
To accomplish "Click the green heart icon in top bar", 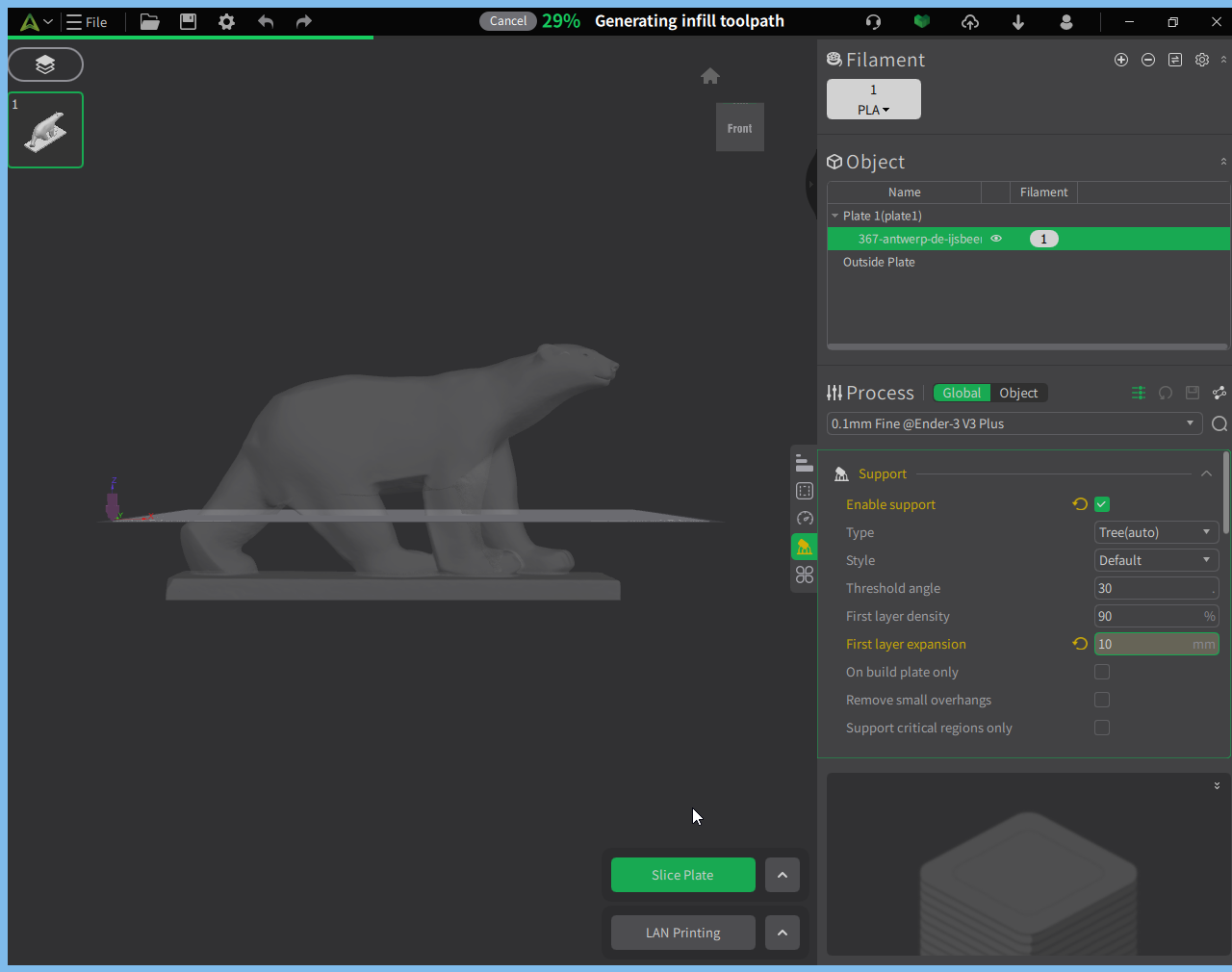I will [921, 21].
